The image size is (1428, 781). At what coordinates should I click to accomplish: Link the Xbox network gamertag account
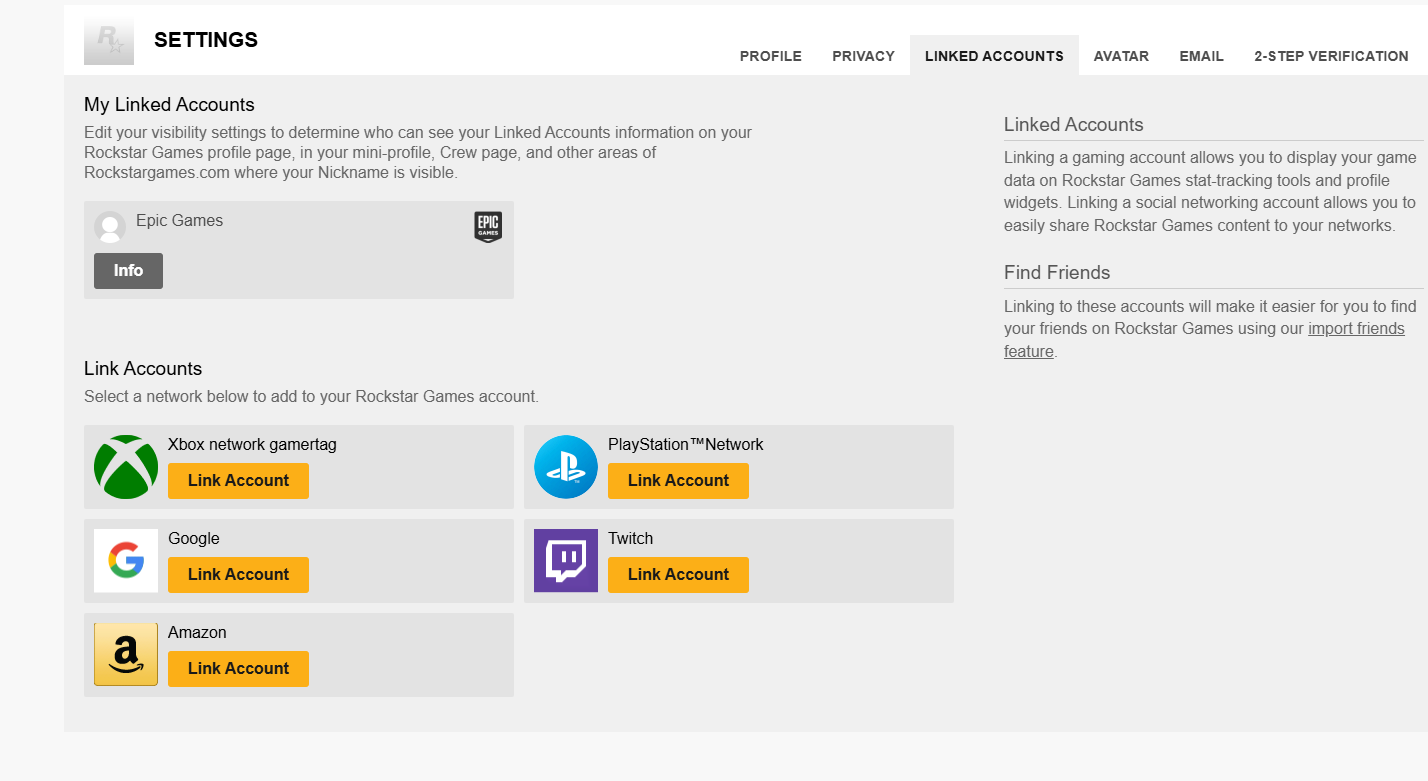[238, 481]
